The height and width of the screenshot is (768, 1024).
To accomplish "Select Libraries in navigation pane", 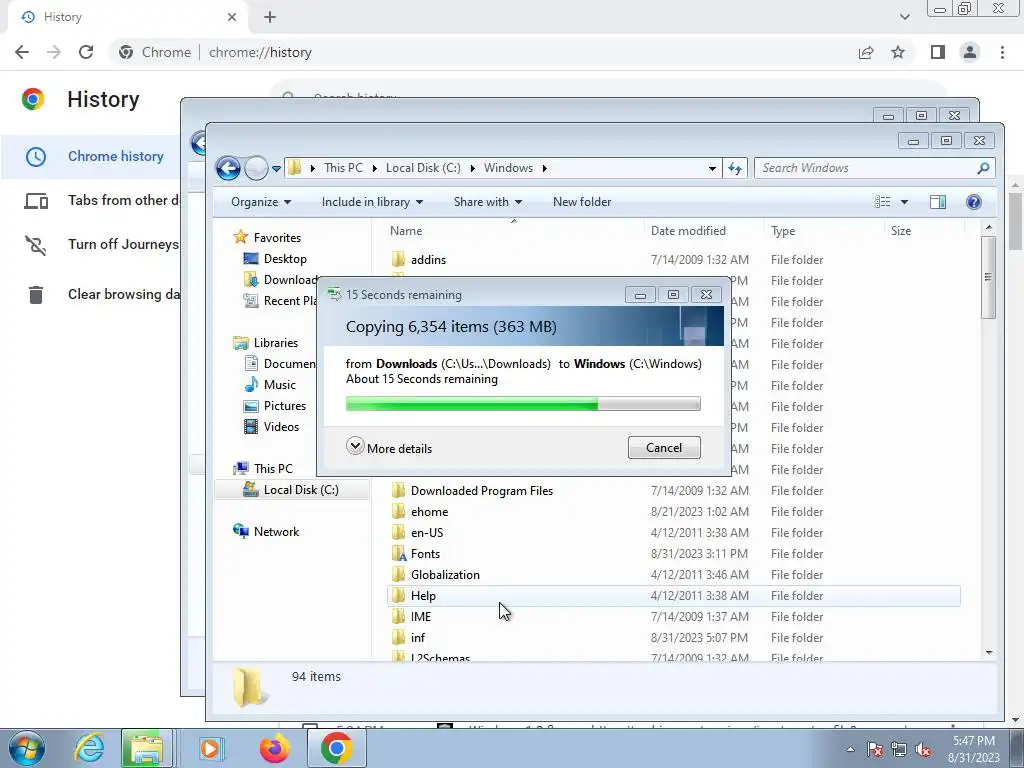I will pos(275,343).
